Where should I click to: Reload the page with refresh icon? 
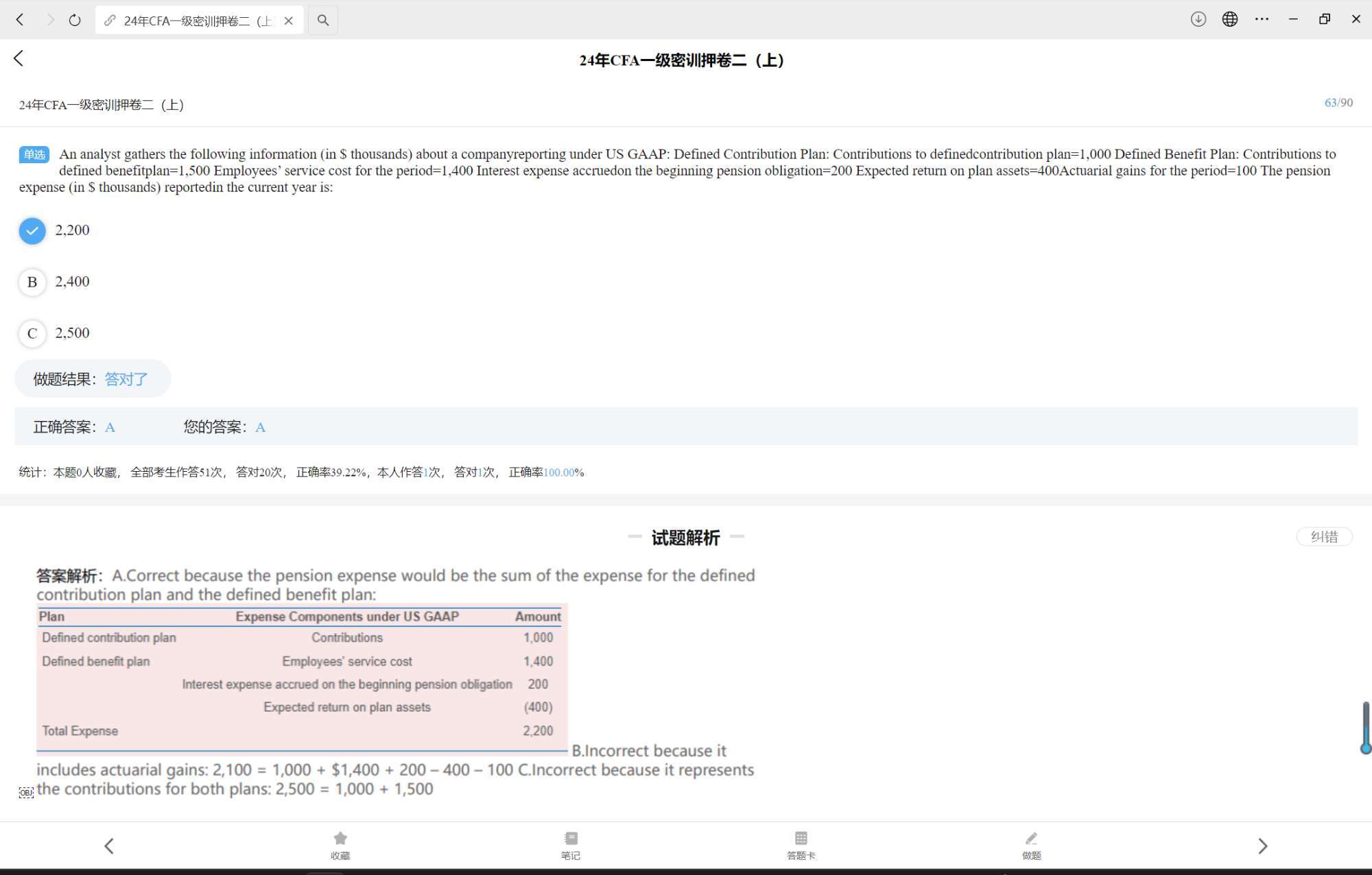tap(75, 21)
